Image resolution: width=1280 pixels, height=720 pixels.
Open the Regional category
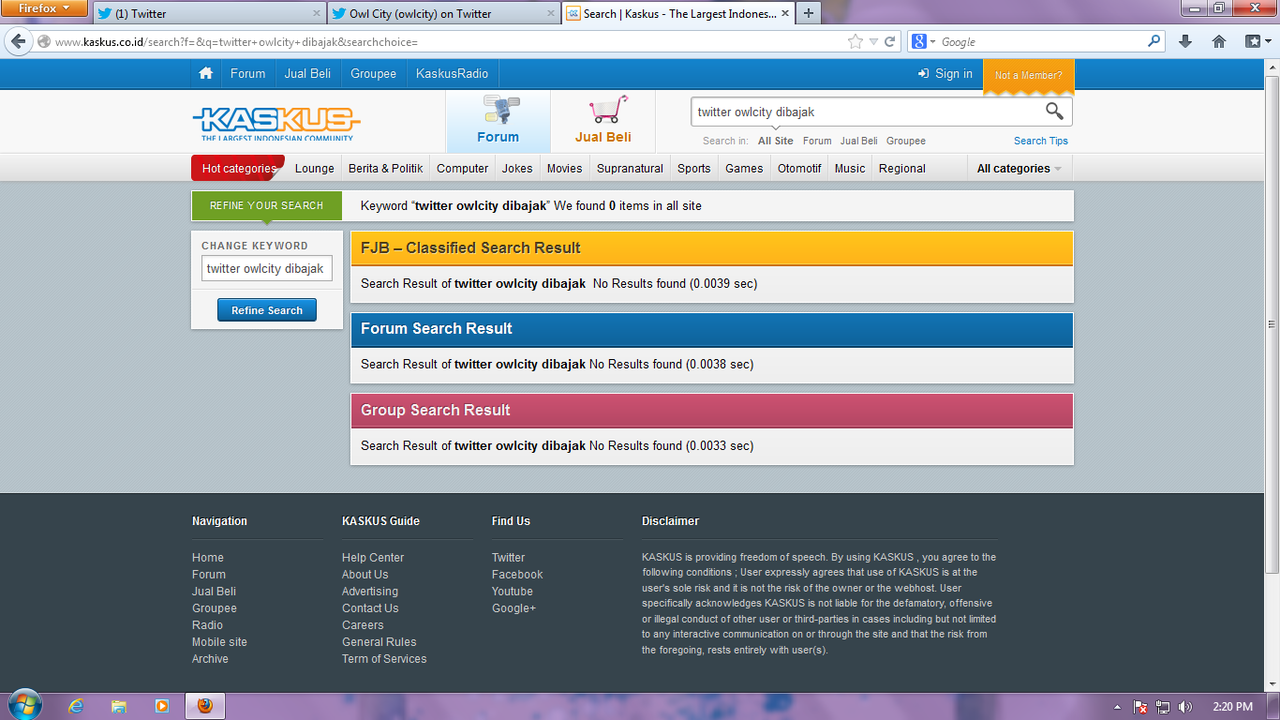point(902,168)
